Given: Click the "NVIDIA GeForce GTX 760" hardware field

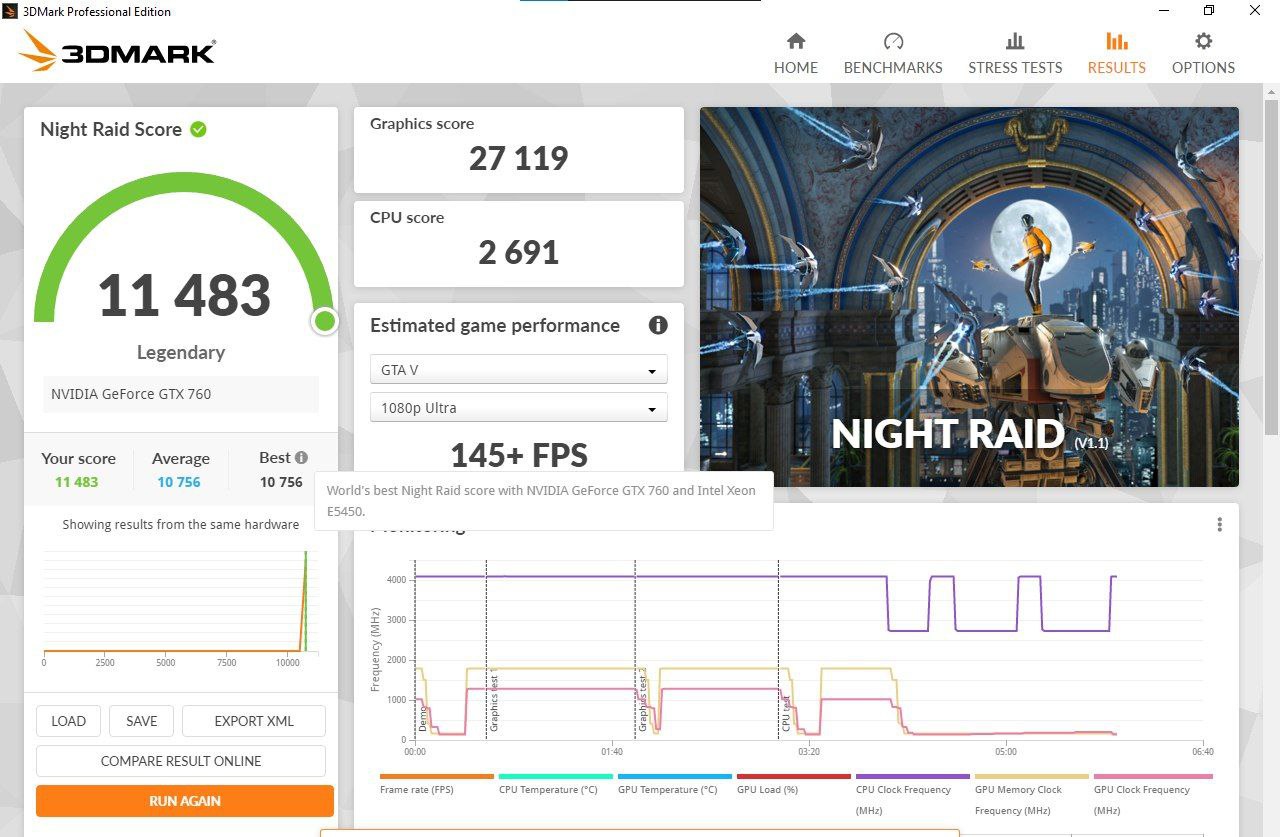Looking at the screenshot, I should 181,394.
